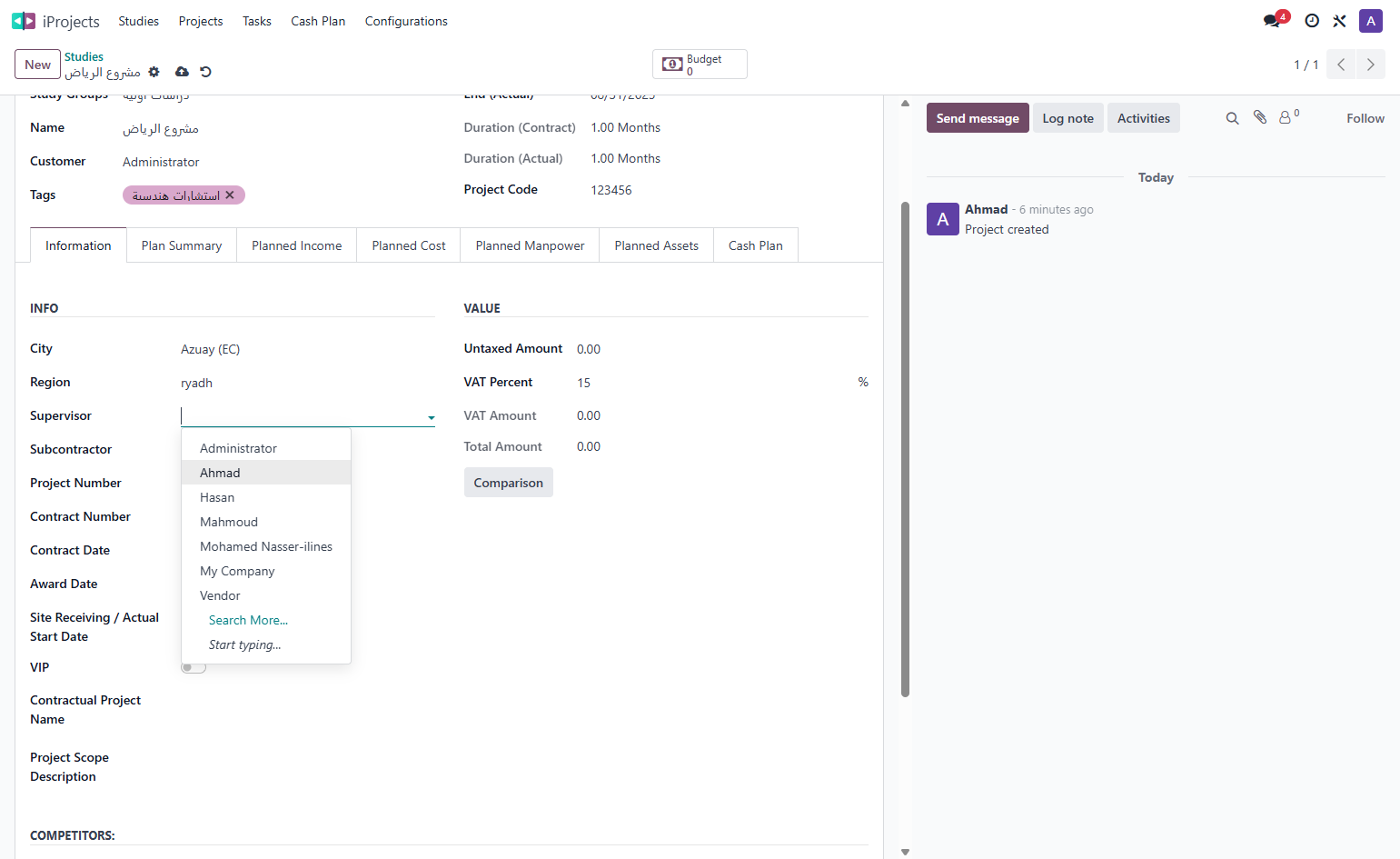Click the Log note button

pyautogui.click(x=1068, y=118)
